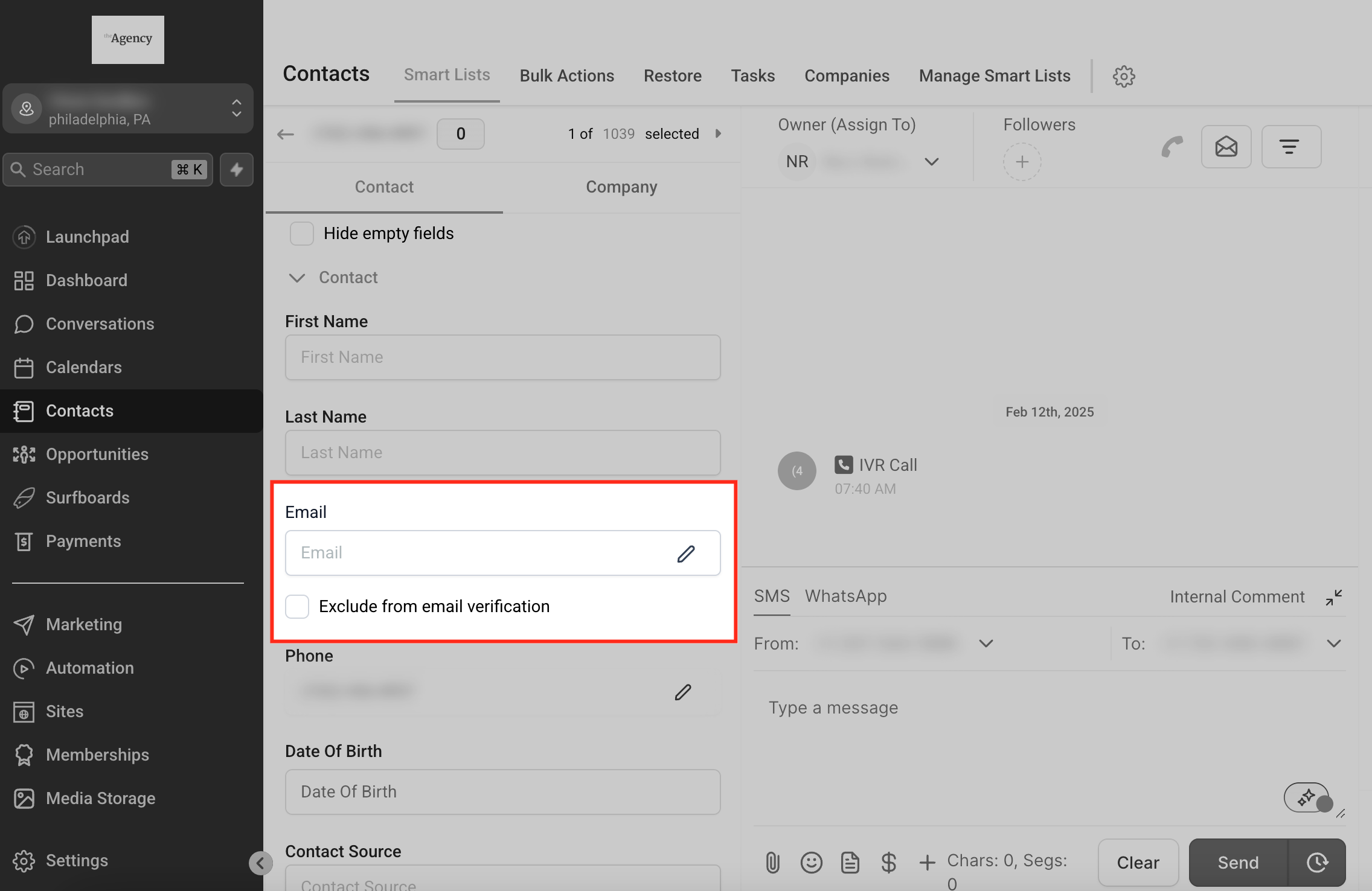Viewport: 1372px width, 891px height.
Task: Check Exclude from email verification
Action: (297, 606)
